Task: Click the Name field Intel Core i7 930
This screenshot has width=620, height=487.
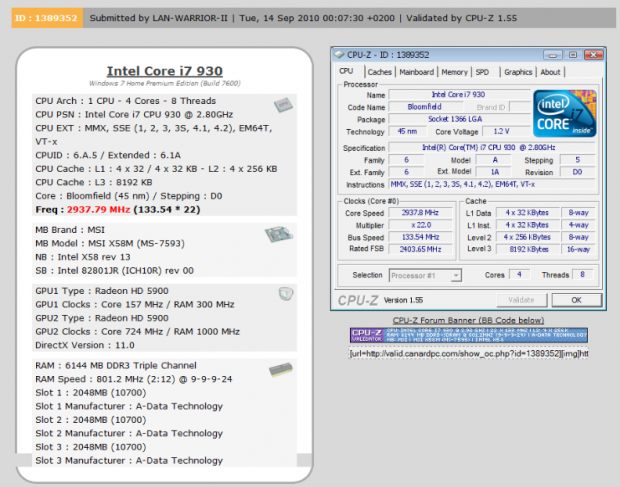Action: click(x=459, y=94)
